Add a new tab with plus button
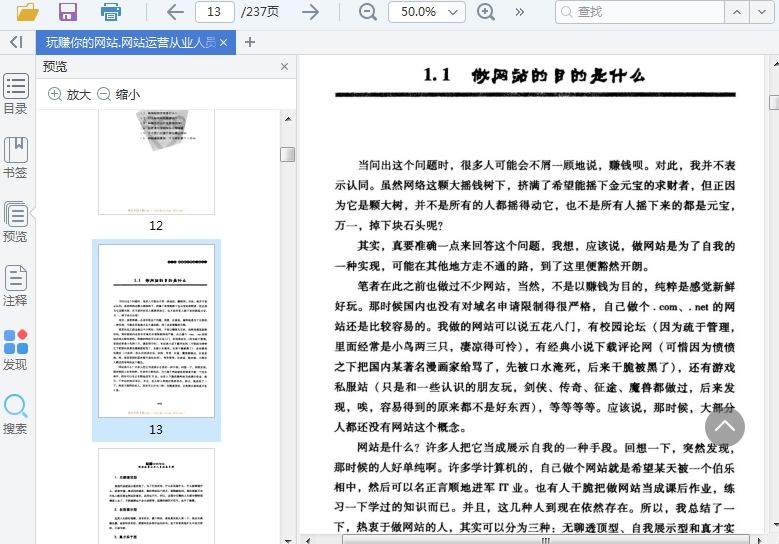The height and width of the screenshot is (544, 779). point(250,42)
